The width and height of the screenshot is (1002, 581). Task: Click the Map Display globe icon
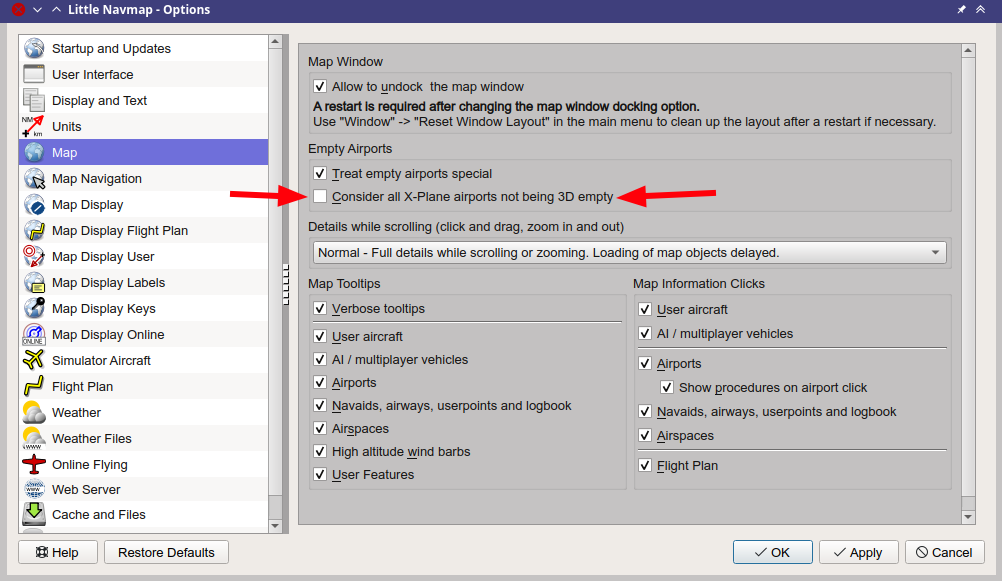[x=34, y=205]
